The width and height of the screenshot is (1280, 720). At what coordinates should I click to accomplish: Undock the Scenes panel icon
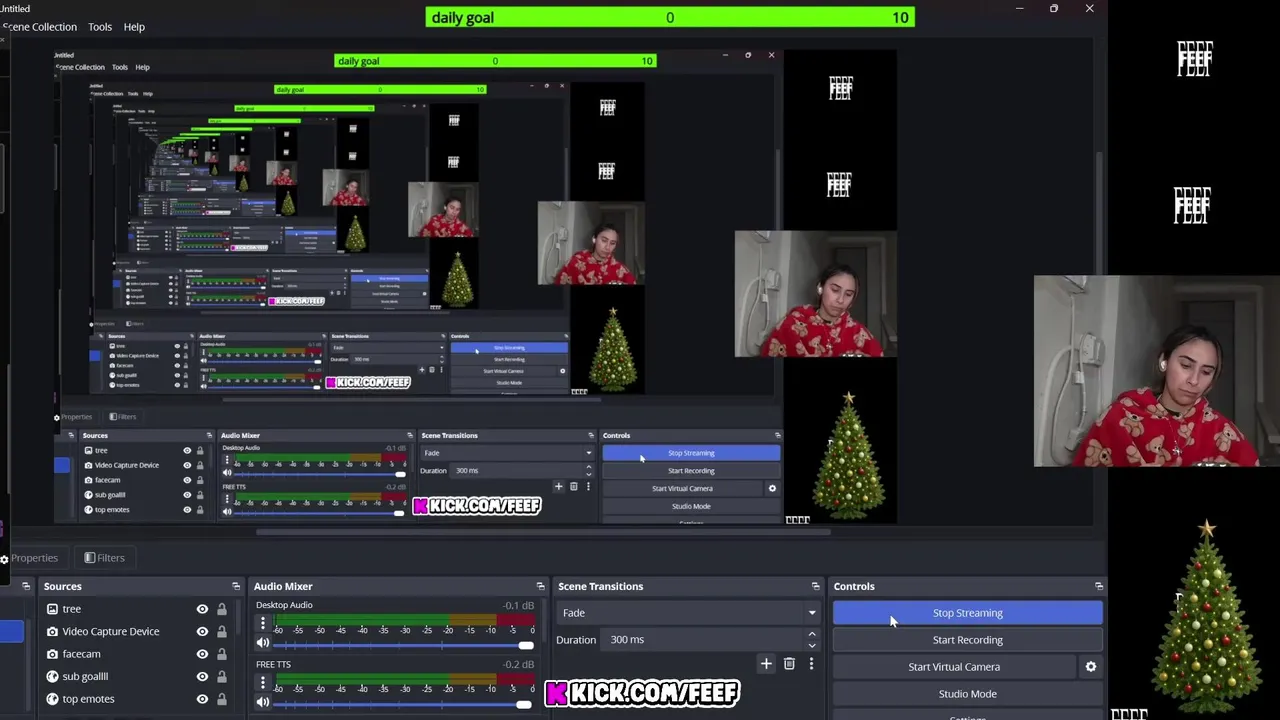tap(26, 586)
